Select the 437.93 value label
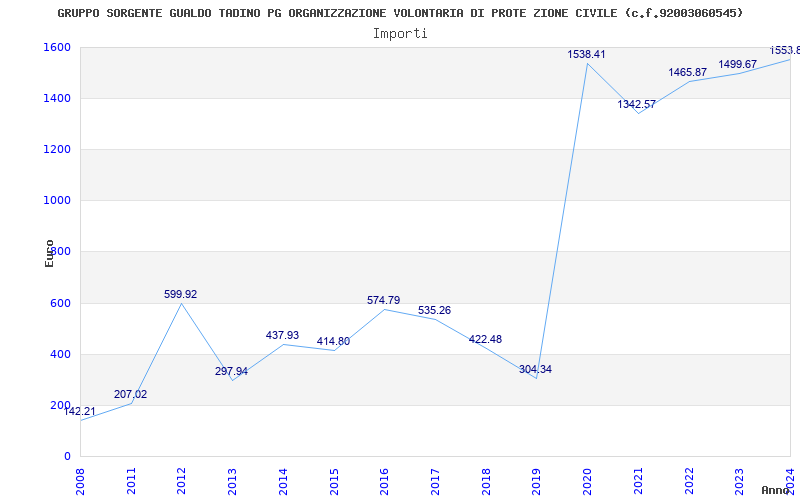800x500 pixels. tap(282, 336)
